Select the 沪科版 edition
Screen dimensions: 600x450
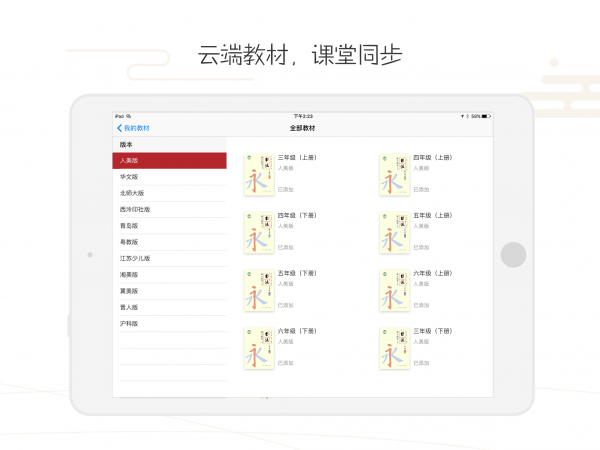pyautogui.click(x=170, y=324)
